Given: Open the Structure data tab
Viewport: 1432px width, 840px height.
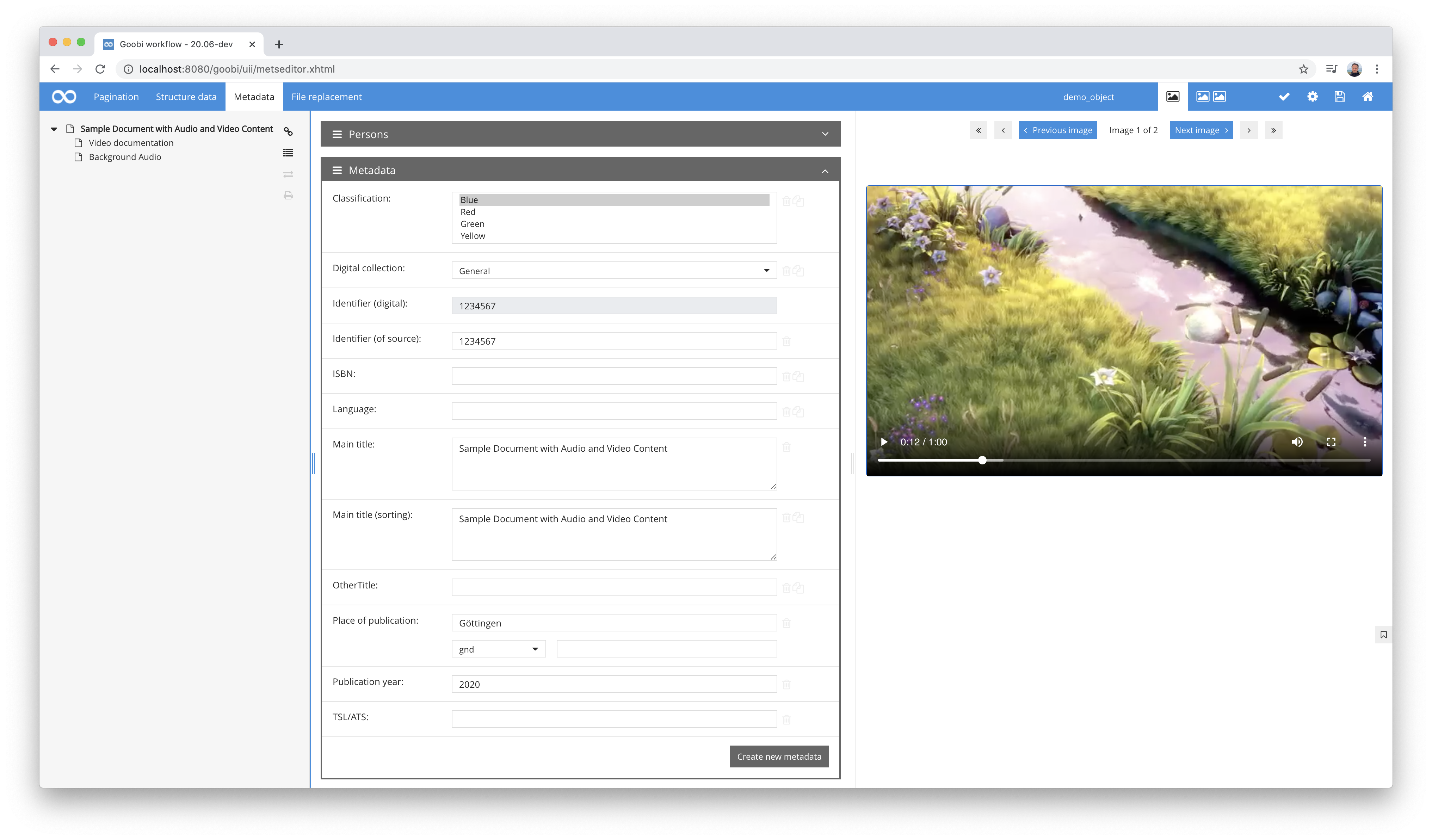Looking at the screenshot, I should point(186,97).
